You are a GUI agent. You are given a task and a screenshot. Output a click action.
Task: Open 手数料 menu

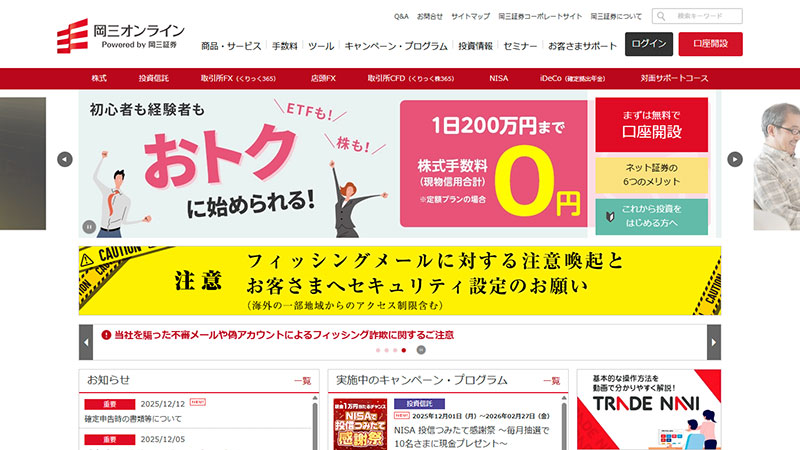point(284,46)
